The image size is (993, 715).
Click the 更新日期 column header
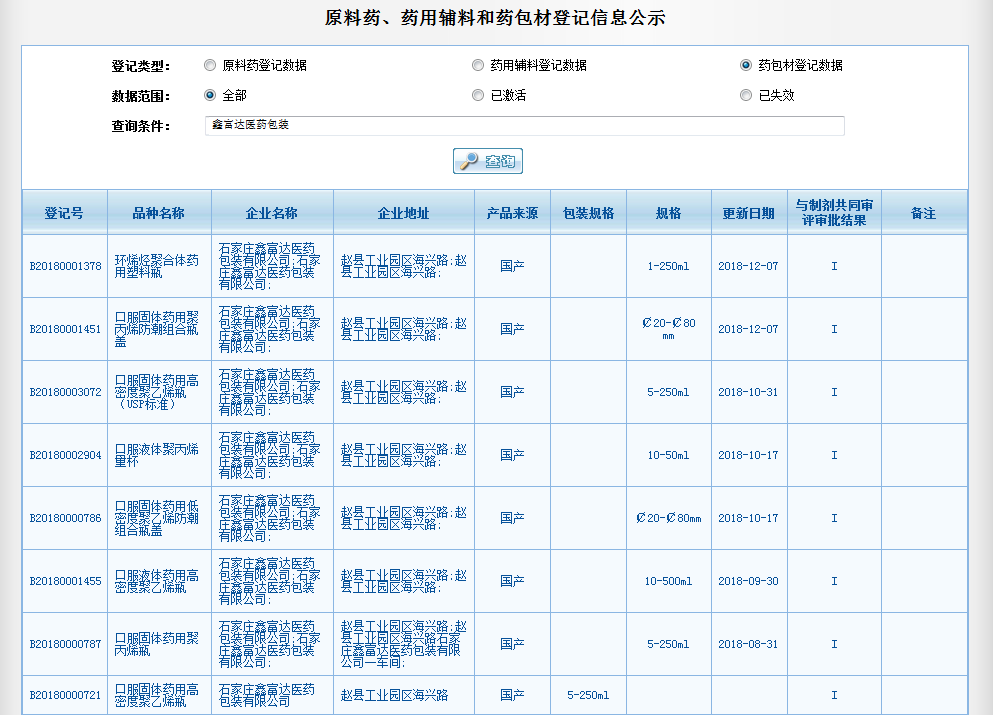748,213
